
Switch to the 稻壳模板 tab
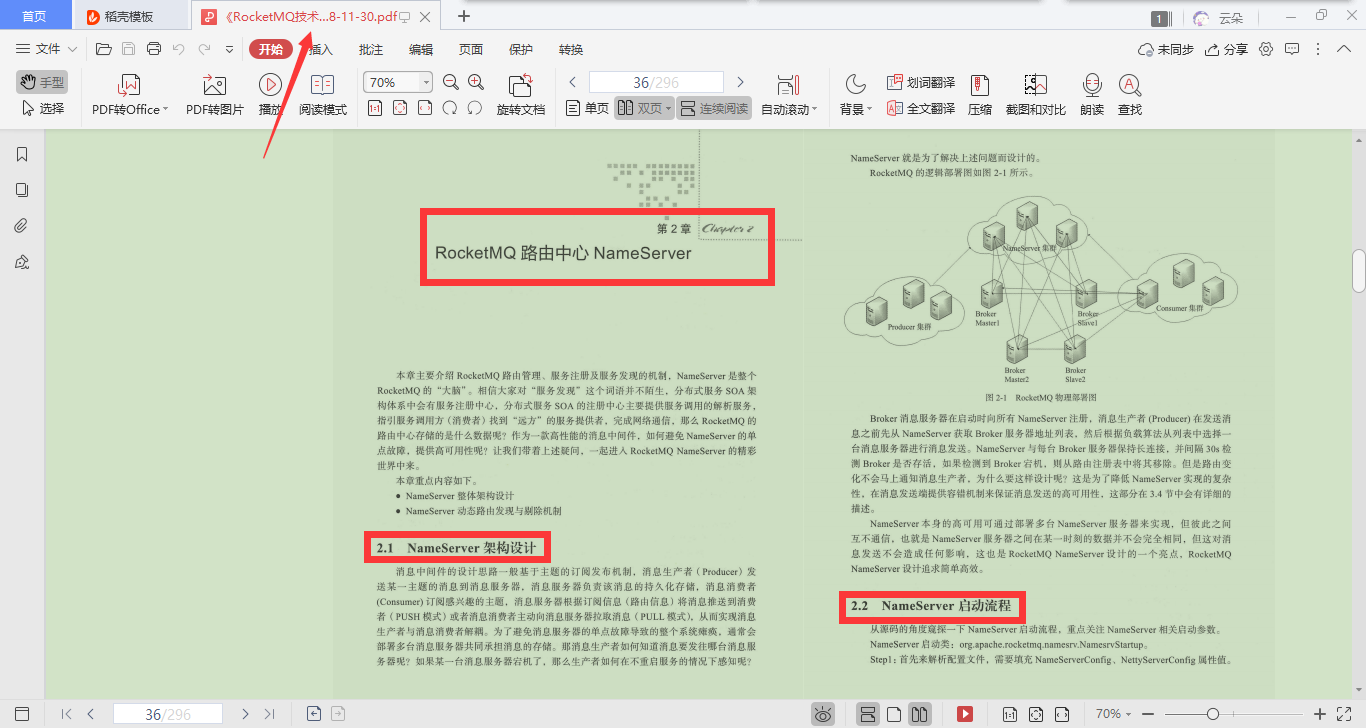pyautogui.click(x=129, y=16)
